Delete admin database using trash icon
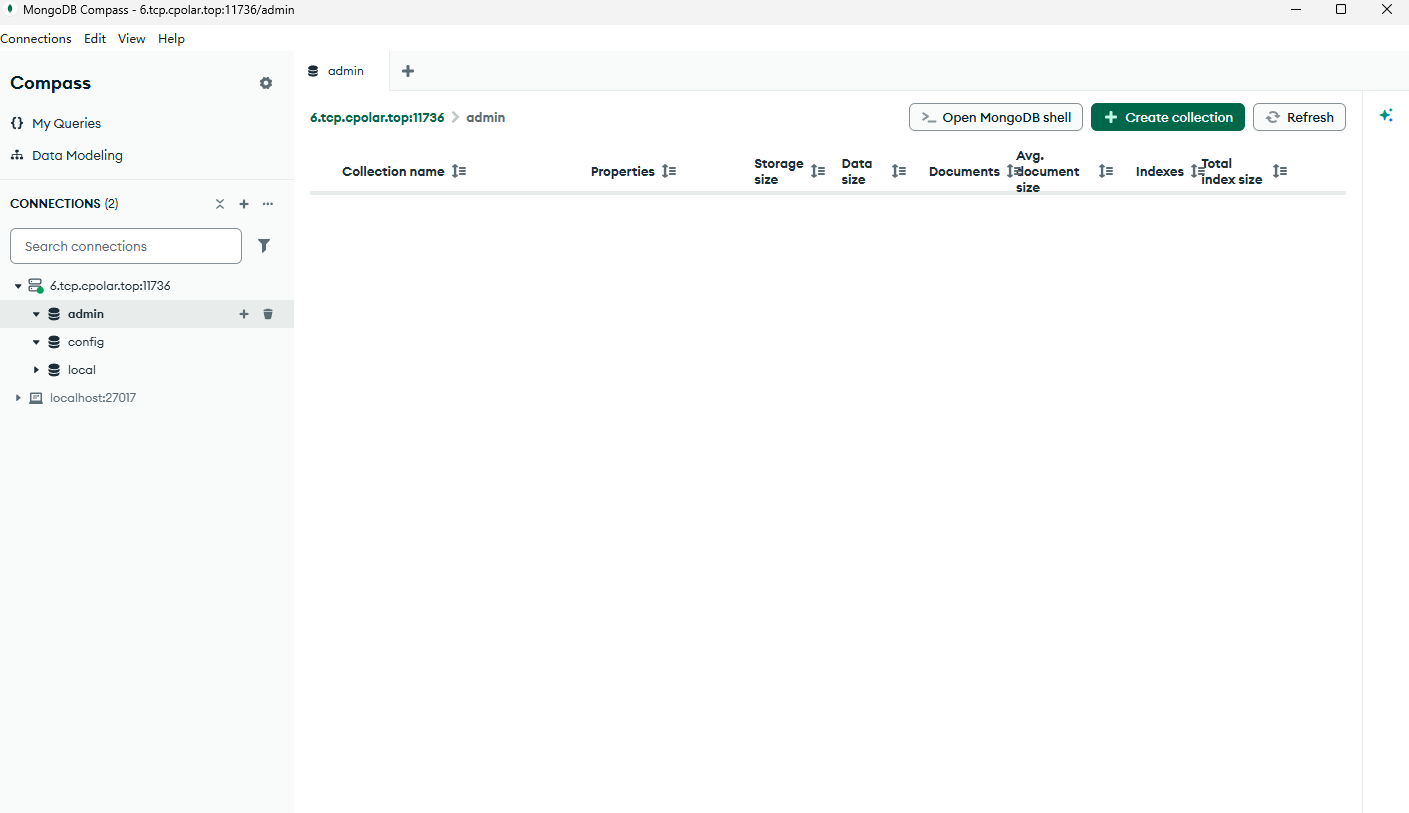Viewport: 1409px width, 813px height. (268, 314)
